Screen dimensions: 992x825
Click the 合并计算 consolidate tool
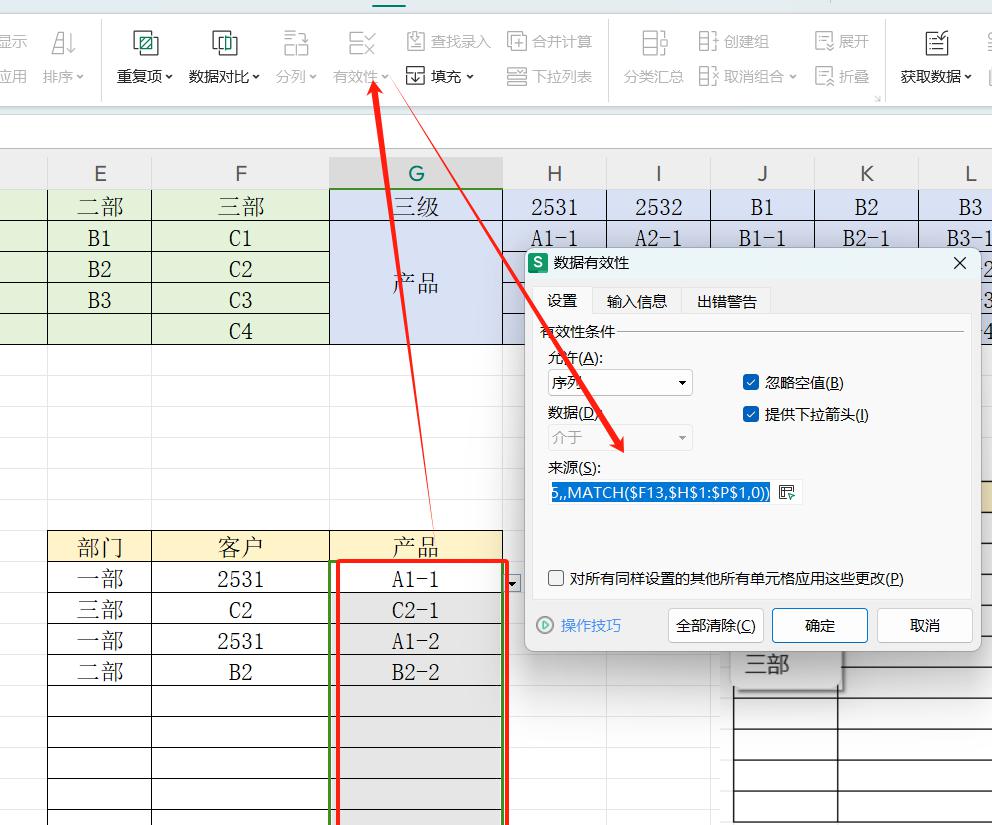(550, 42)
